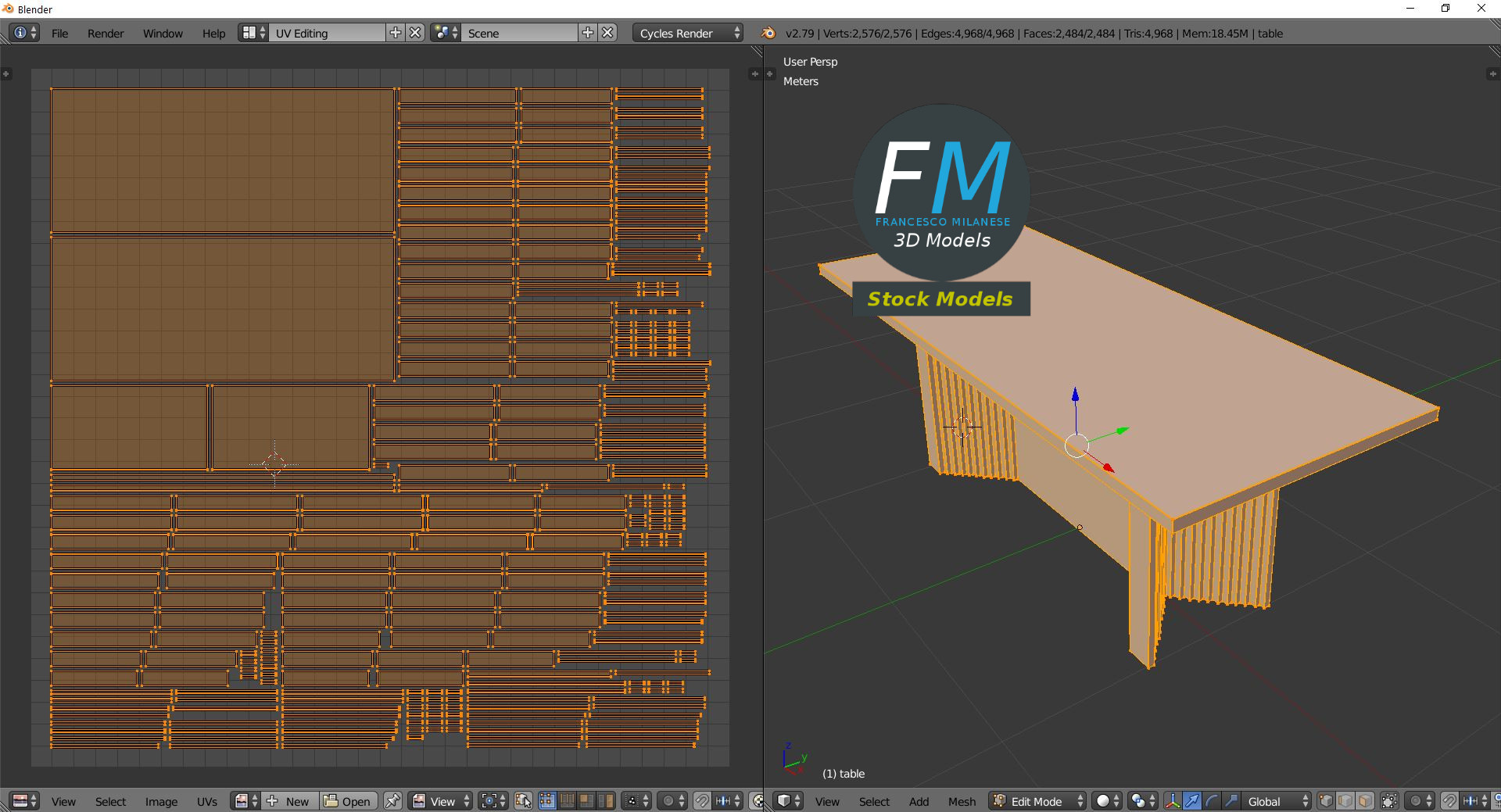Click the "(1) table" object label
Image resolution: width=1501 pixels, height=812 pixels.
(x=844, y=774)
